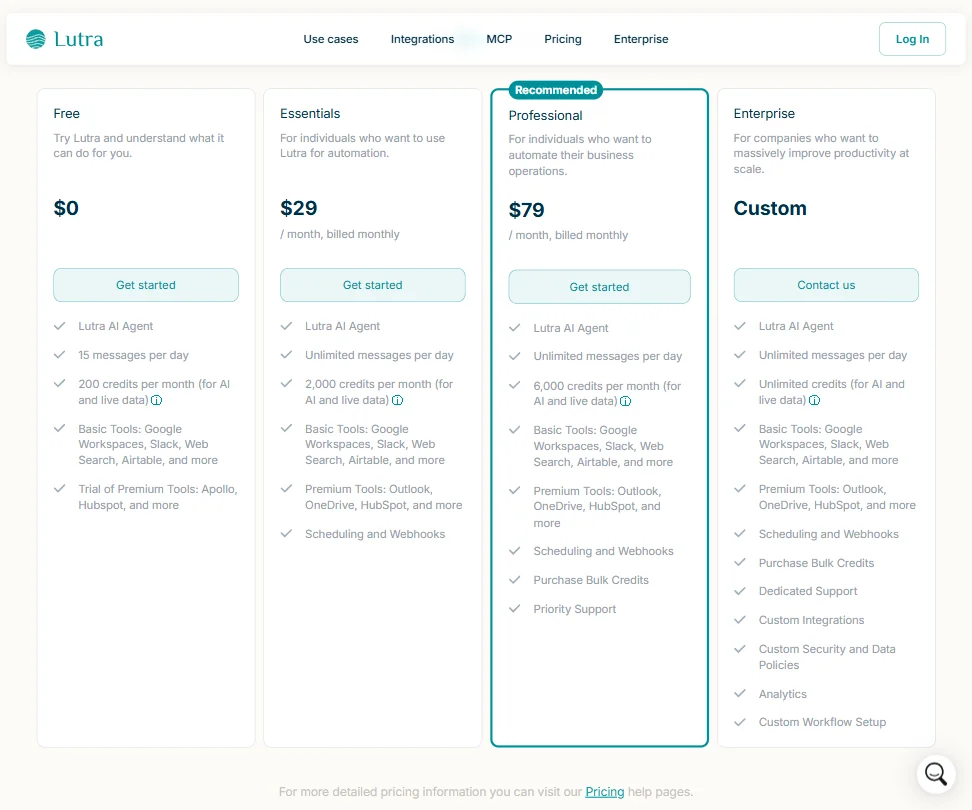This screenshot has width=972, height=810.
Task: Select Pricing in the top navigation
Action: pyautogui.click(x=563, y=39)
